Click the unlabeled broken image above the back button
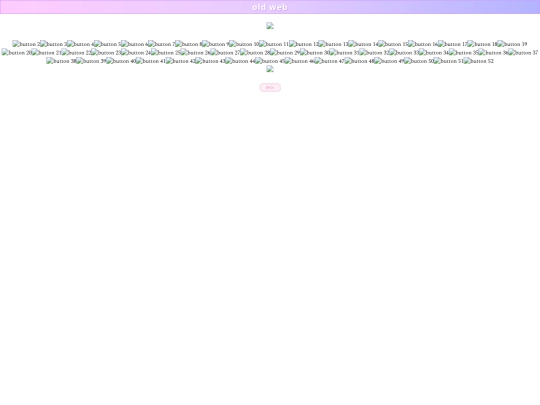The width and height of the screenshot is (540, 405). [270, 69]
